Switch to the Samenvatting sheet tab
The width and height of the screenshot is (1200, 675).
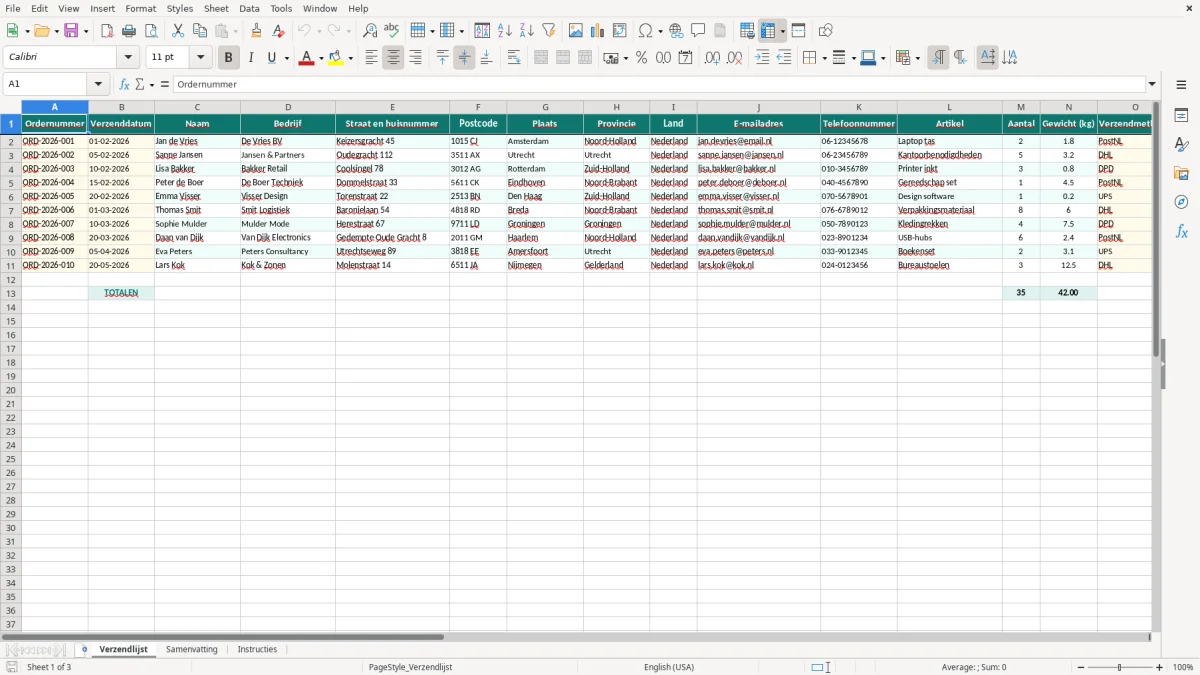[192, 650]
